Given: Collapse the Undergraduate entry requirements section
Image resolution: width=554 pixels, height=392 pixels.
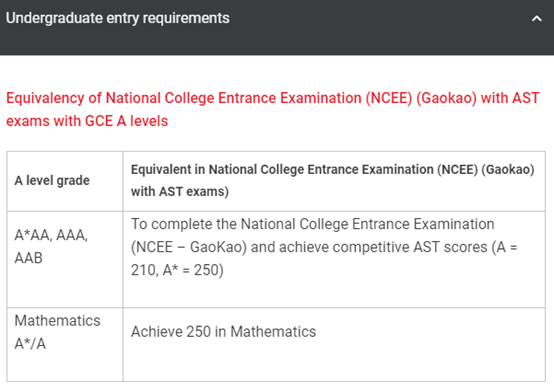Looking at the screenshot, I should (536, 19).
